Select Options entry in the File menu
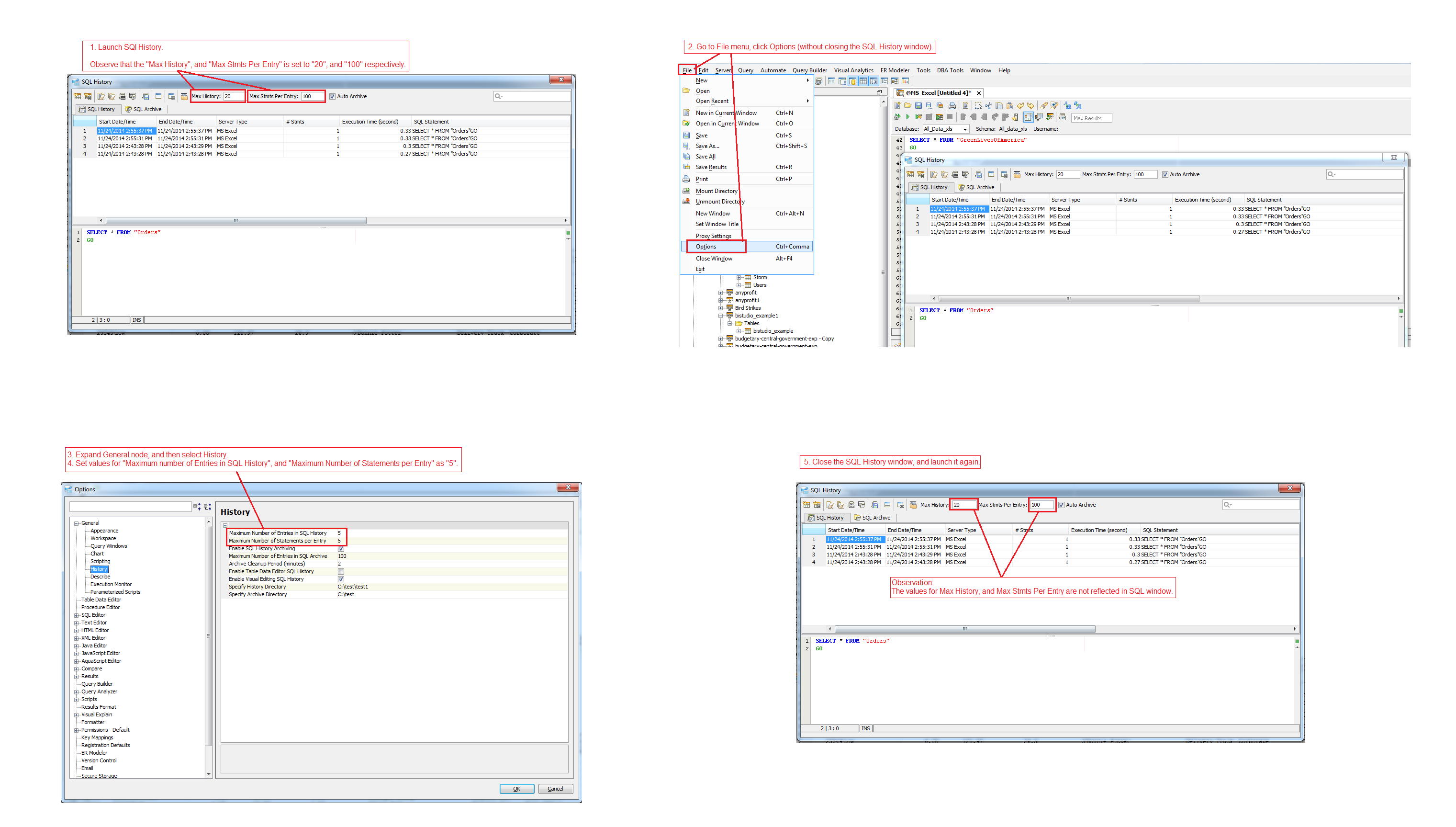Screen dimensions: 1456x827 (x=706, y=247)
